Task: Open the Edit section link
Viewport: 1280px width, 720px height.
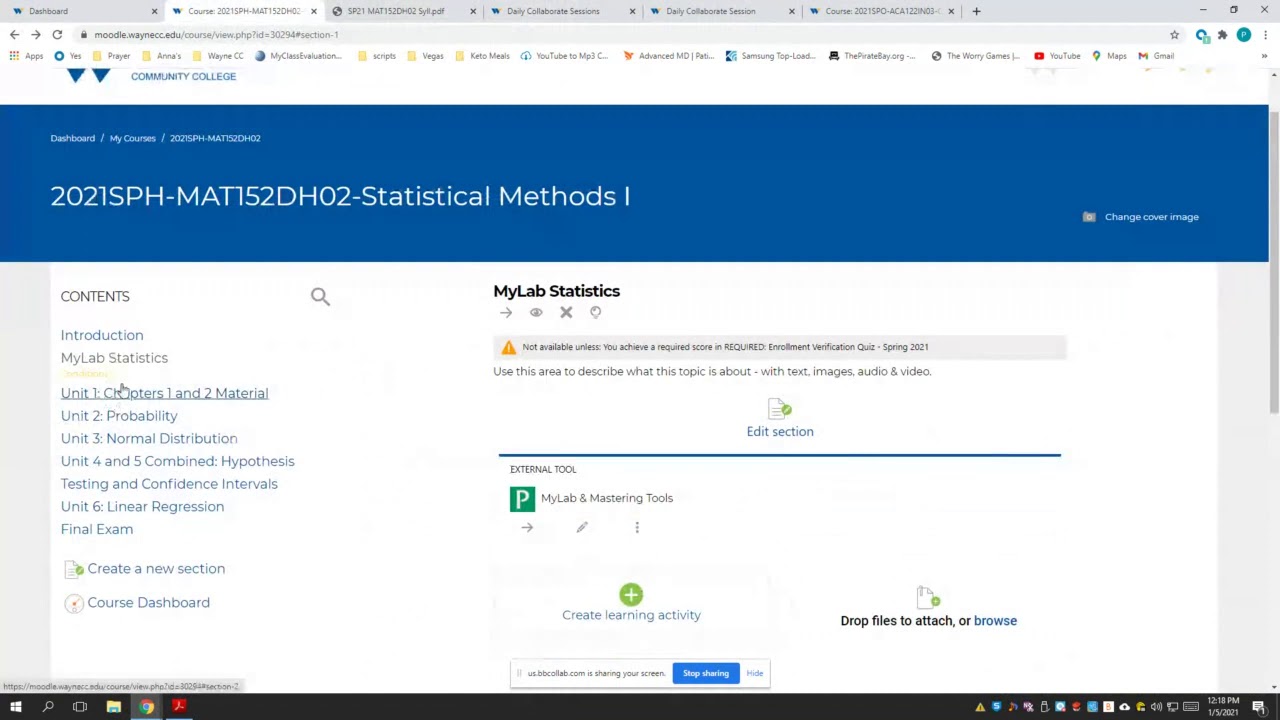Action: [x=780, y=431]
